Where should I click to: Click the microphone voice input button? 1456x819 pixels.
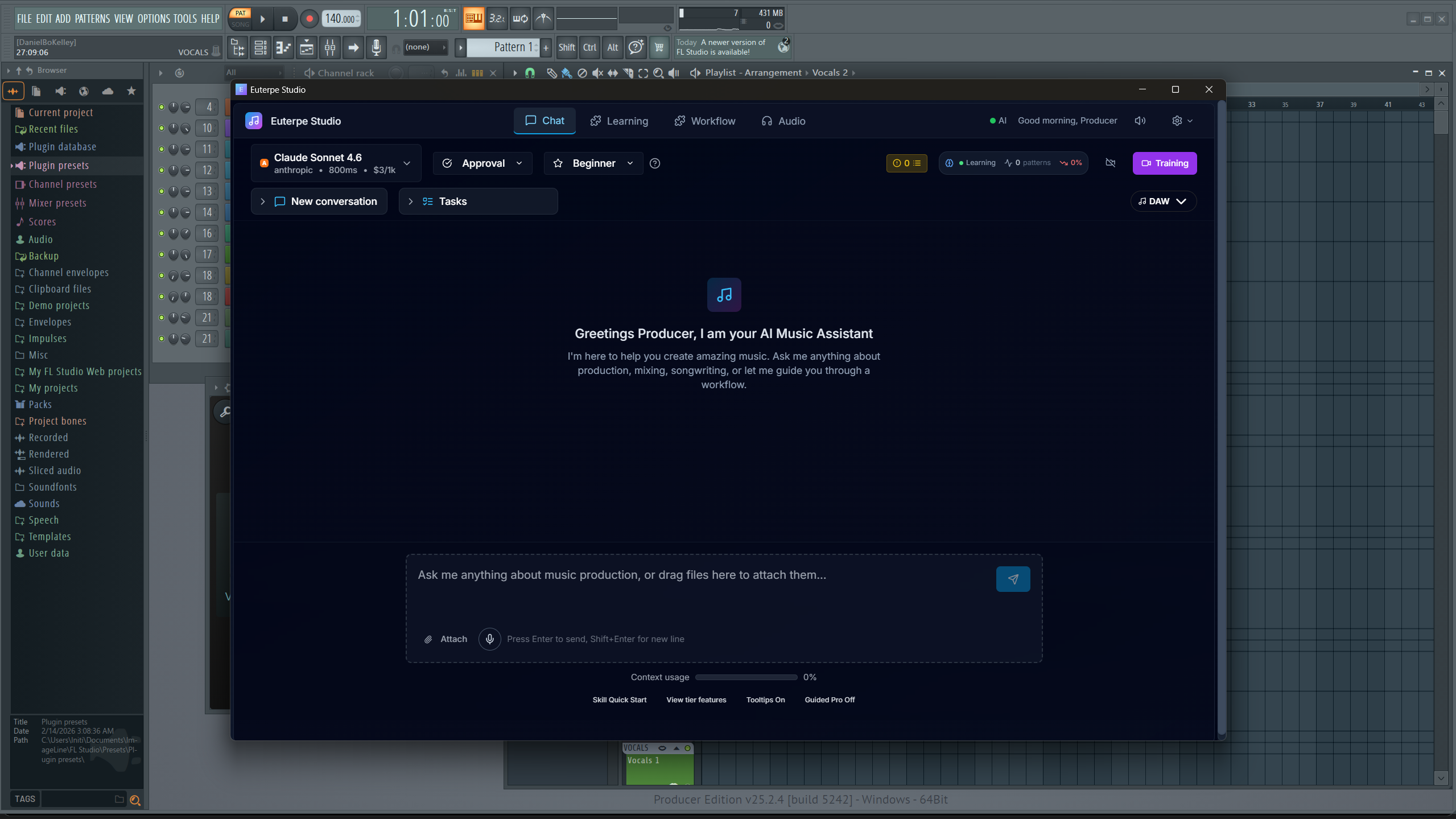489,639
